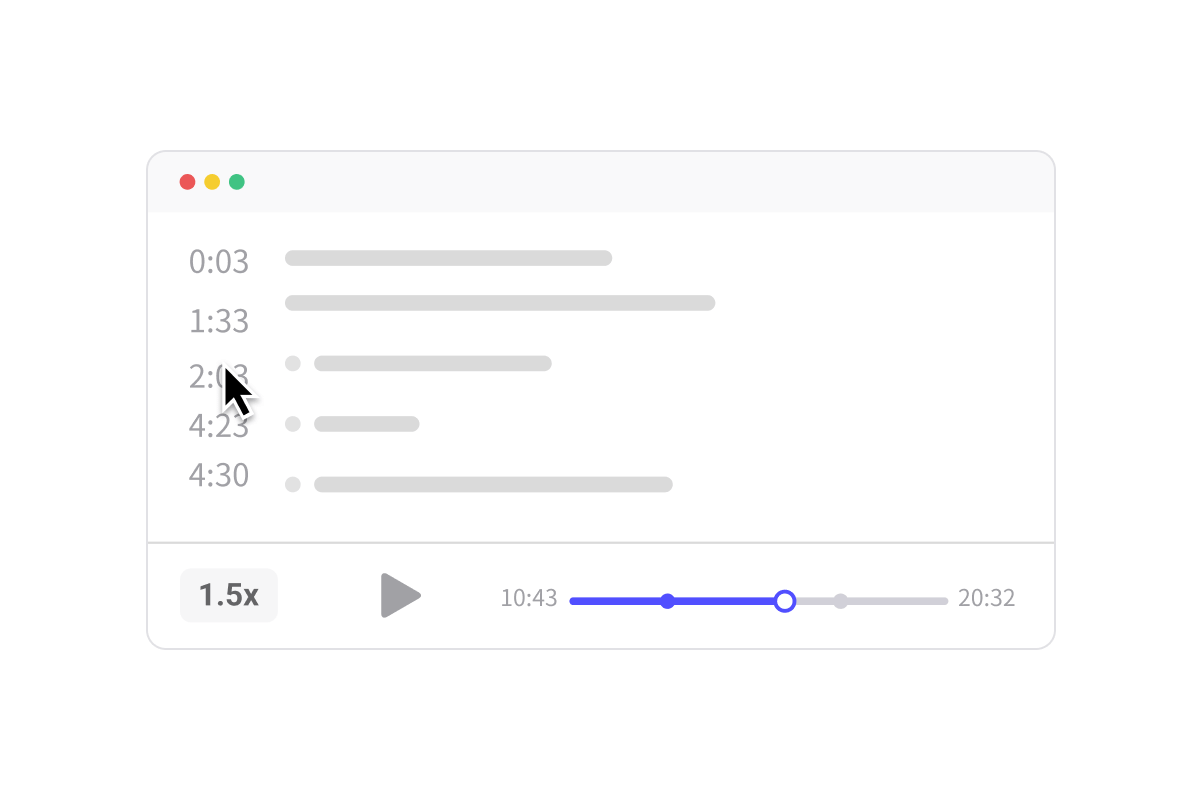1200x800 pixels.
Task: Click the bullet dot of the middle transcript line
Action: click(293, 364)
